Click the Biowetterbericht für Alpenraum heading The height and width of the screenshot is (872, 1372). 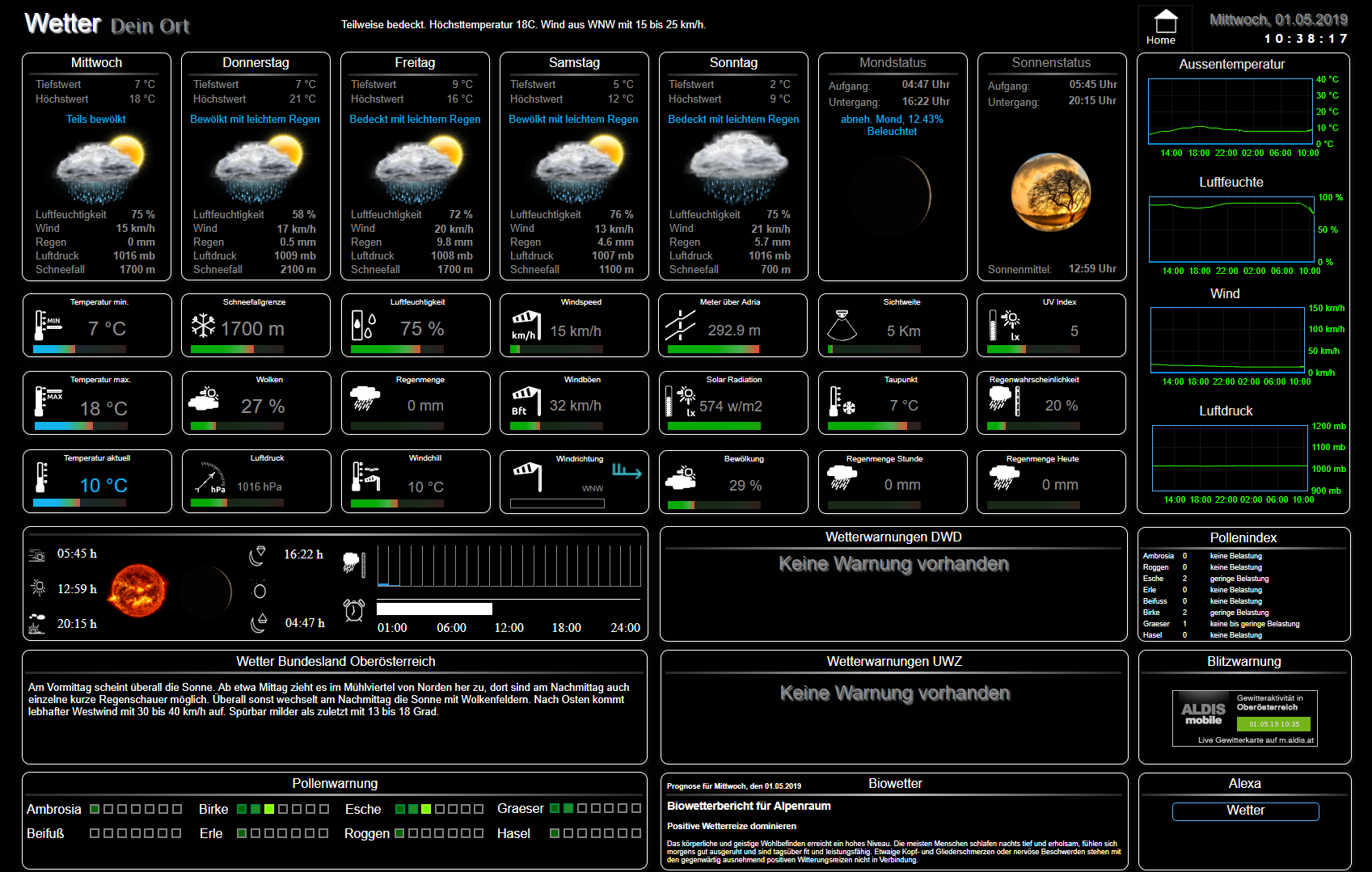pos(749,806)
